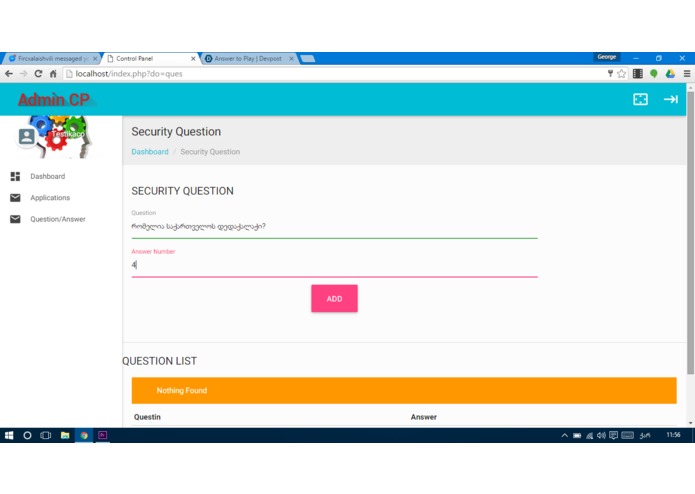This screenshot has width=695, height=494.
Task: Go to the browser home icon
Action: coord(53,74)
